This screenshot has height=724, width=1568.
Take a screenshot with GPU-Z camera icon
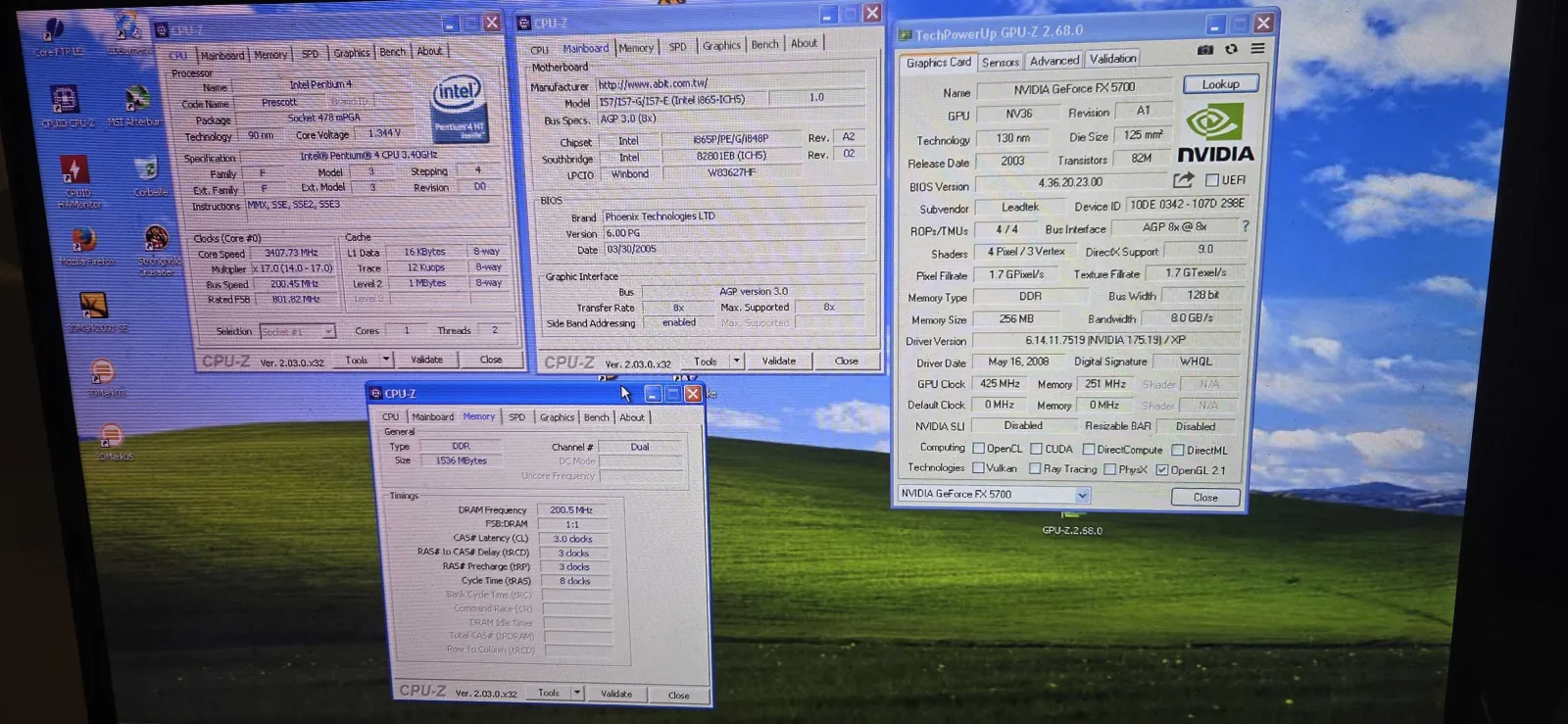(1204, 49)
